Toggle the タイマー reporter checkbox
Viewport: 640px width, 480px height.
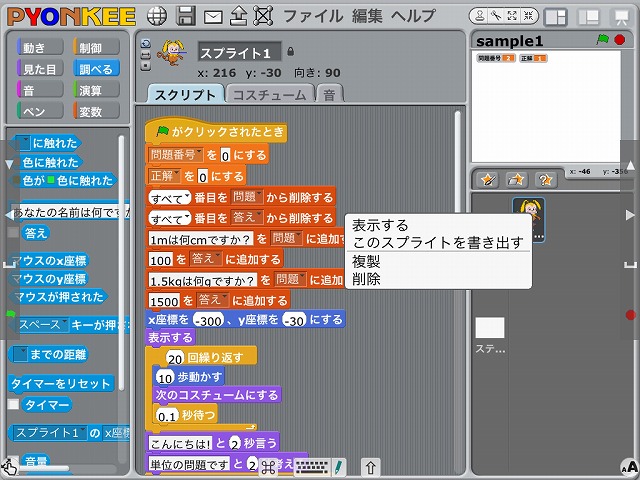tap(13, 405)
